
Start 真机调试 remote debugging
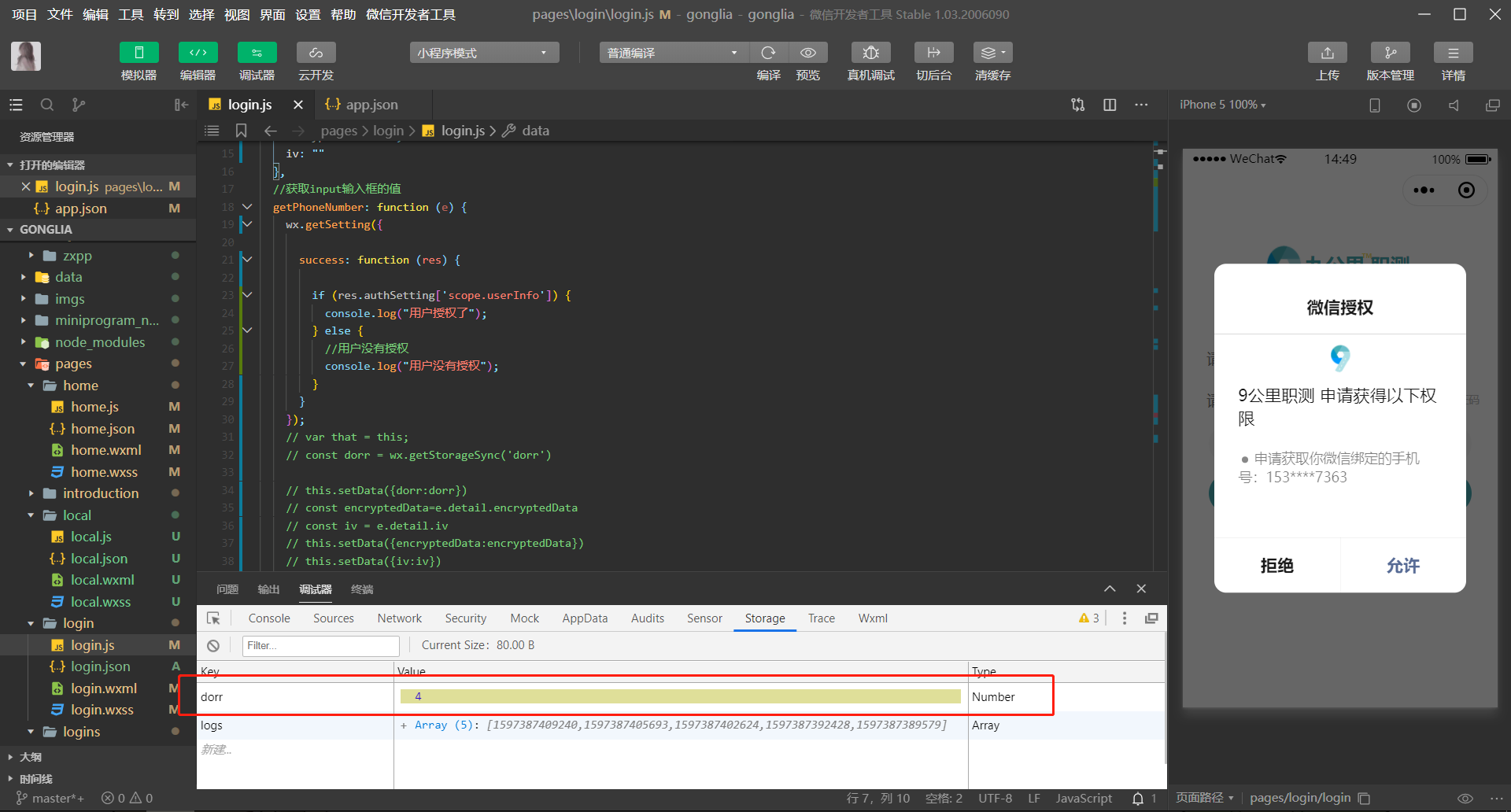pyautogui.click(x=870, y=53)
